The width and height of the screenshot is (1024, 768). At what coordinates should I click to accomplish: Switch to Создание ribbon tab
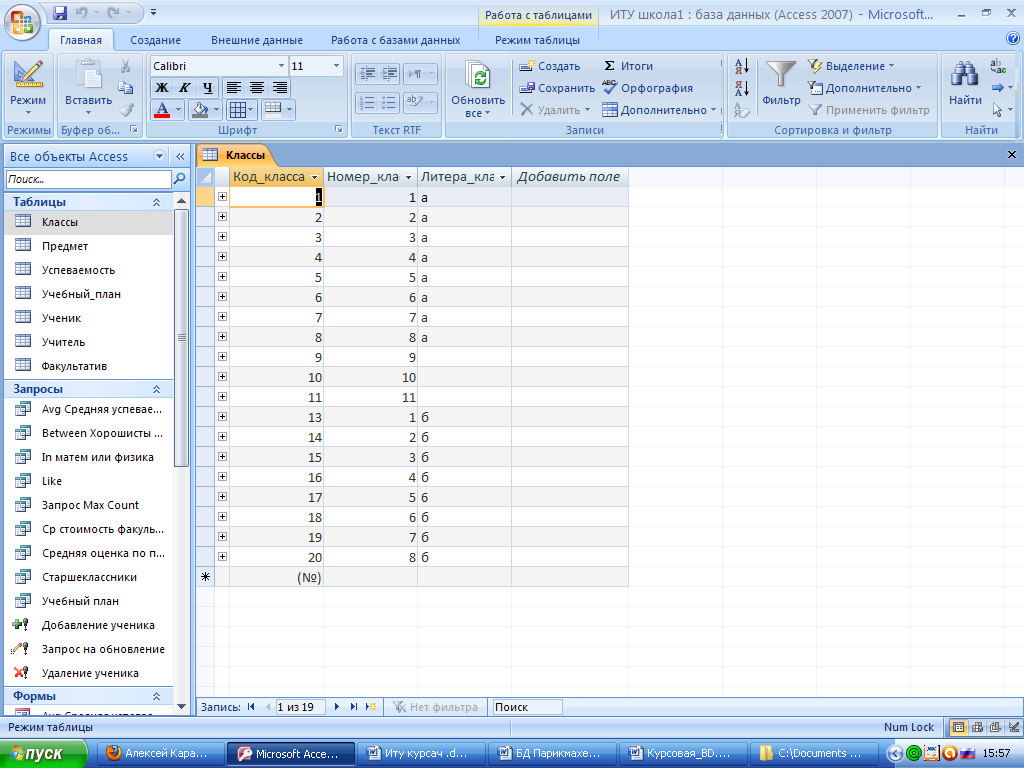click(155, 40)
